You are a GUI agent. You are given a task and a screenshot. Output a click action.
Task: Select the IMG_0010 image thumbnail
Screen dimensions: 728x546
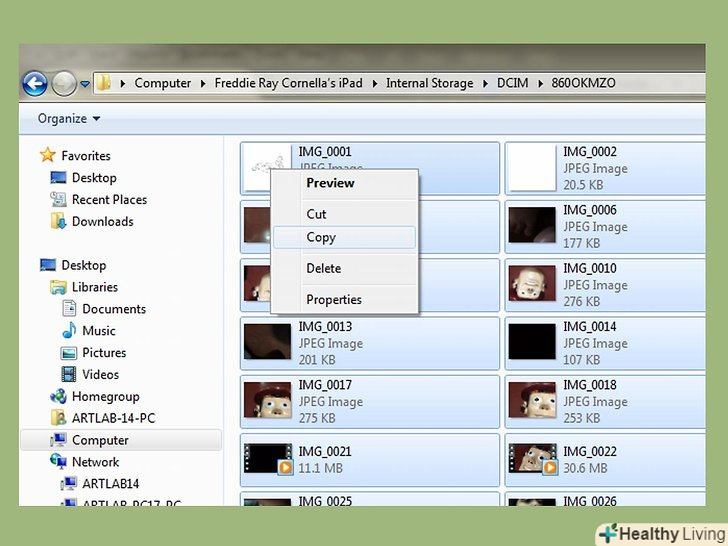pos(532,284)
